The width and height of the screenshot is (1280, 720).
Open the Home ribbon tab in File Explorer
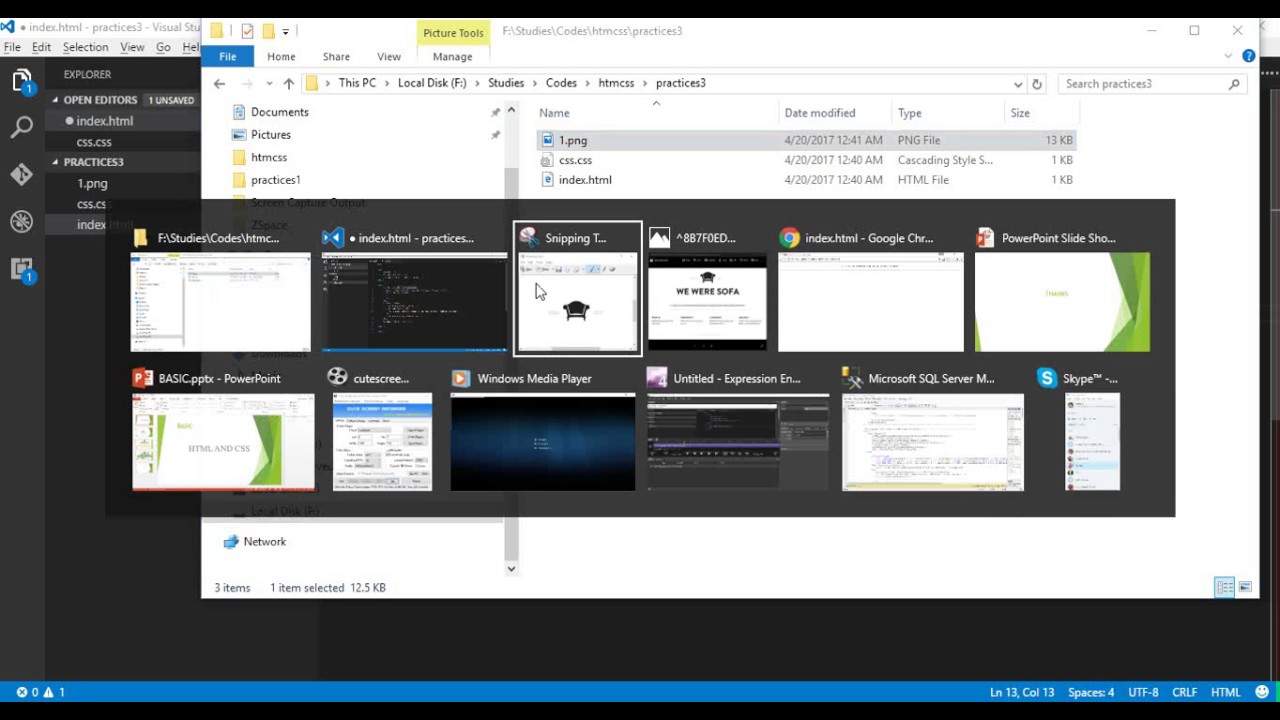tap(281, 57)
